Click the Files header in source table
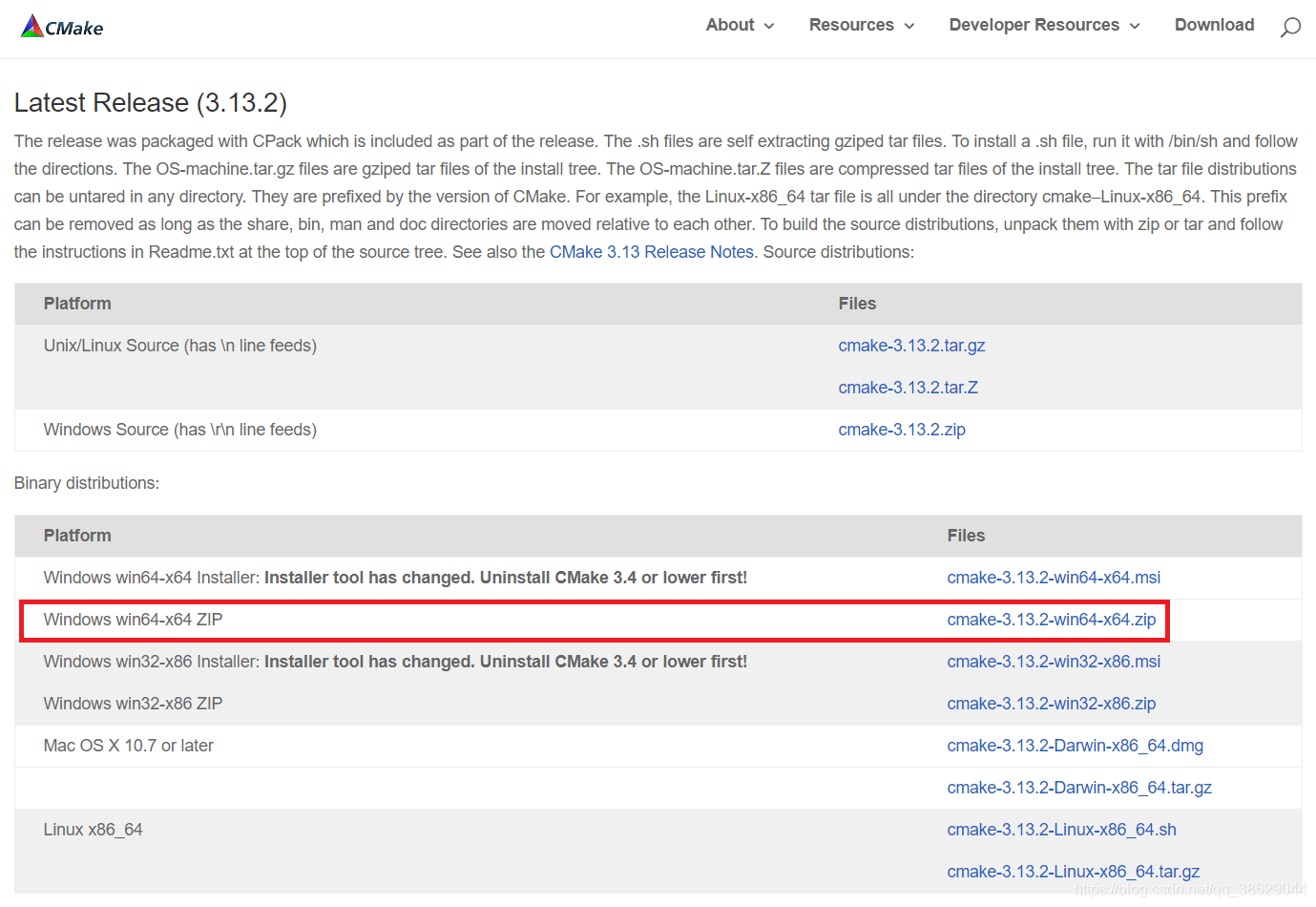This screenshot has height=907, width=1316. pyautogui.click(x=857, y=304)
